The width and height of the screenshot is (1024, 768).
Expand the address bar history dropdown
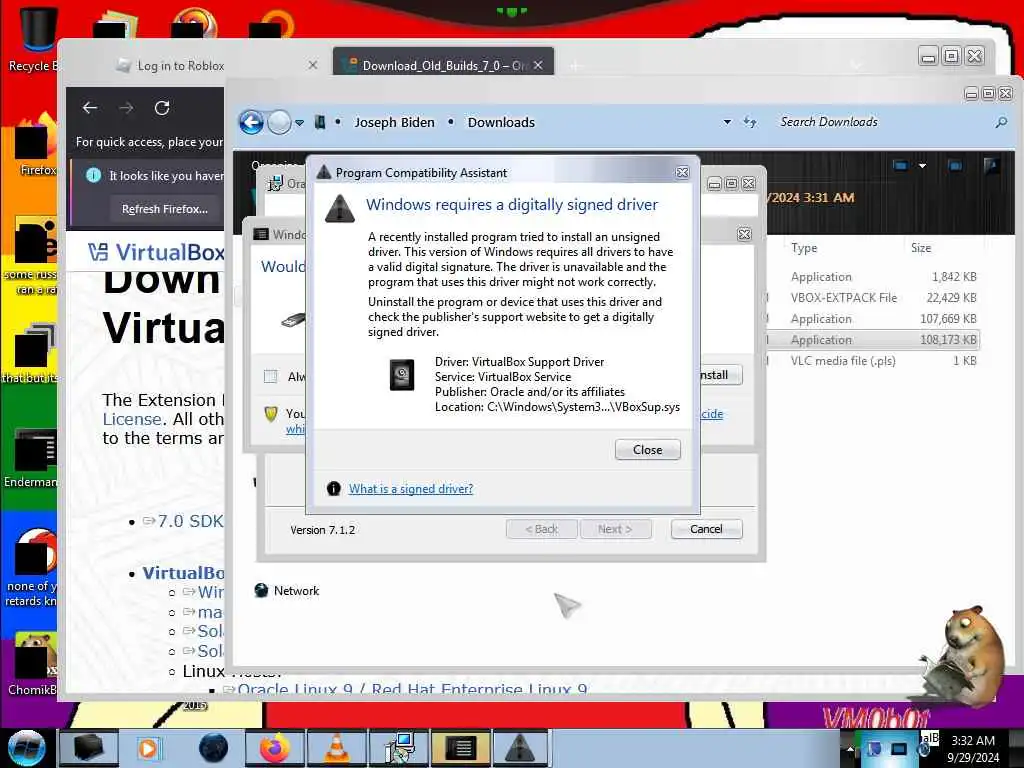[727, 122]
